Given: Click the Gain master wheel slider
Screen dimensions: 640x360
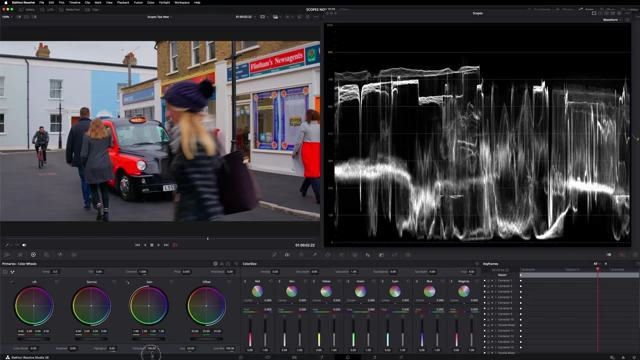Looking at the screenshot, I should [149, 338].
